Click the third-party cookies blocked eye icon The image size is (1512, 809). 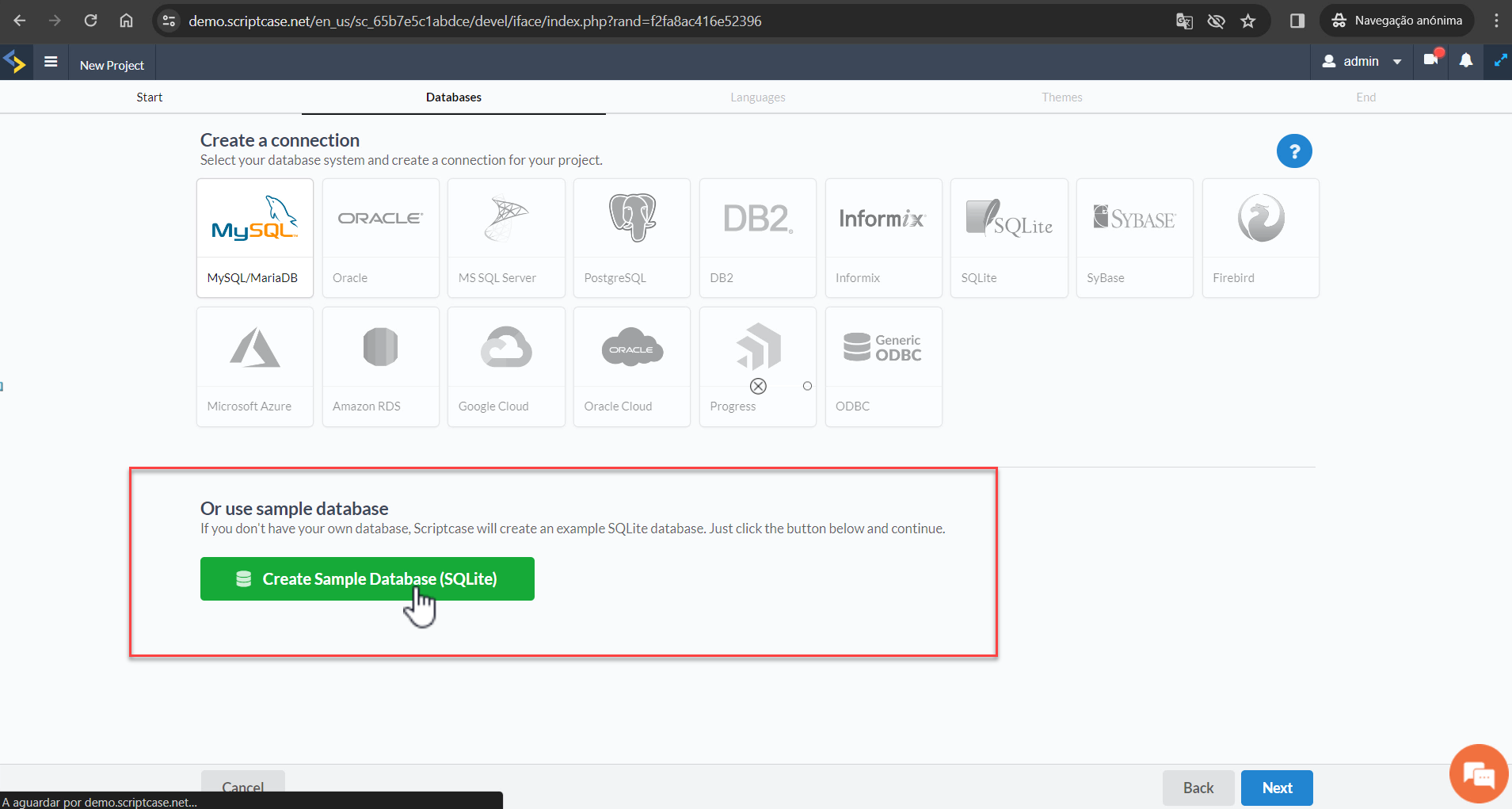coord(1216,21)
